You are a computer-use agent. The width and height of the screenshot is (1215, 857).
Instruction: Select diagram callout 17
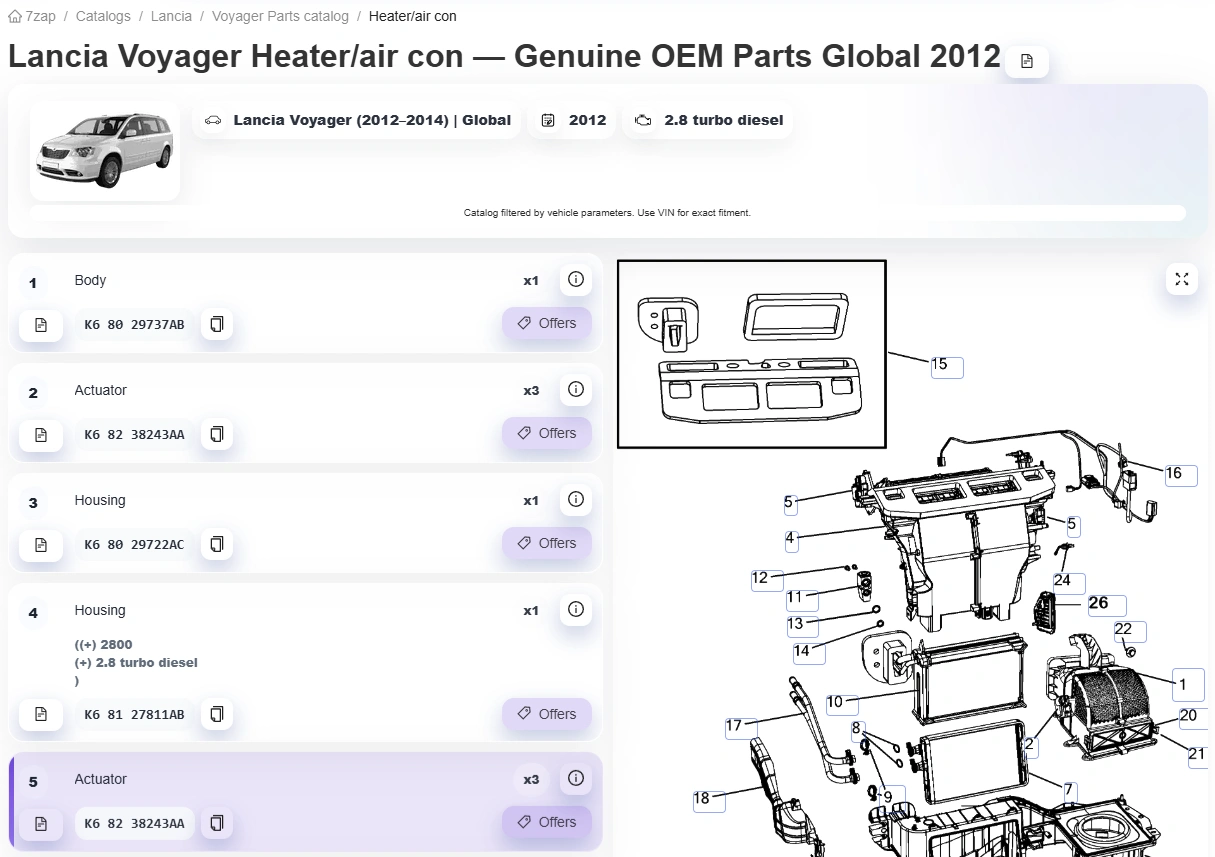[x=741, y=727]
